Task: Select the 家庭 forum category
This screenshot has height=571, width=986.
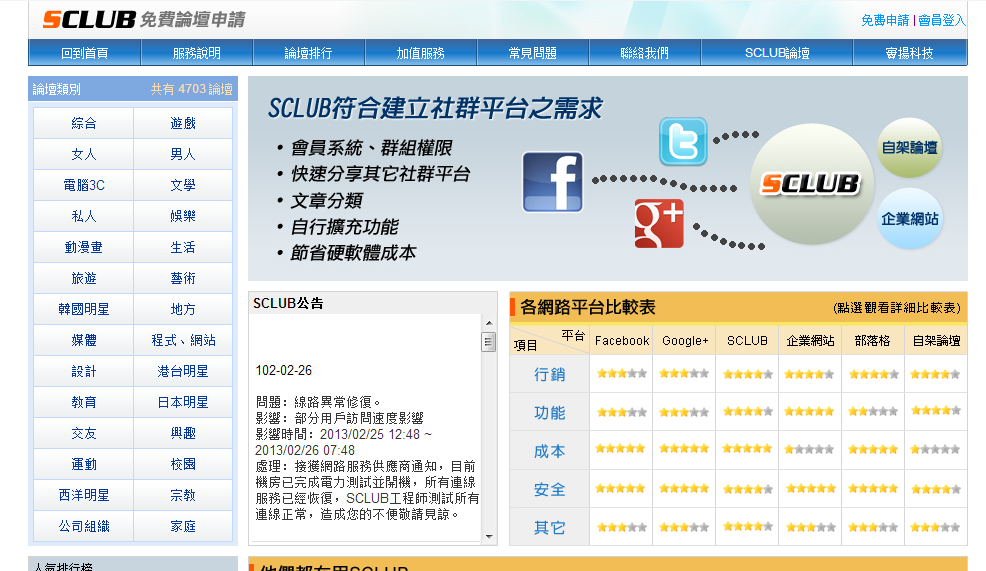Action: [183, 526]
